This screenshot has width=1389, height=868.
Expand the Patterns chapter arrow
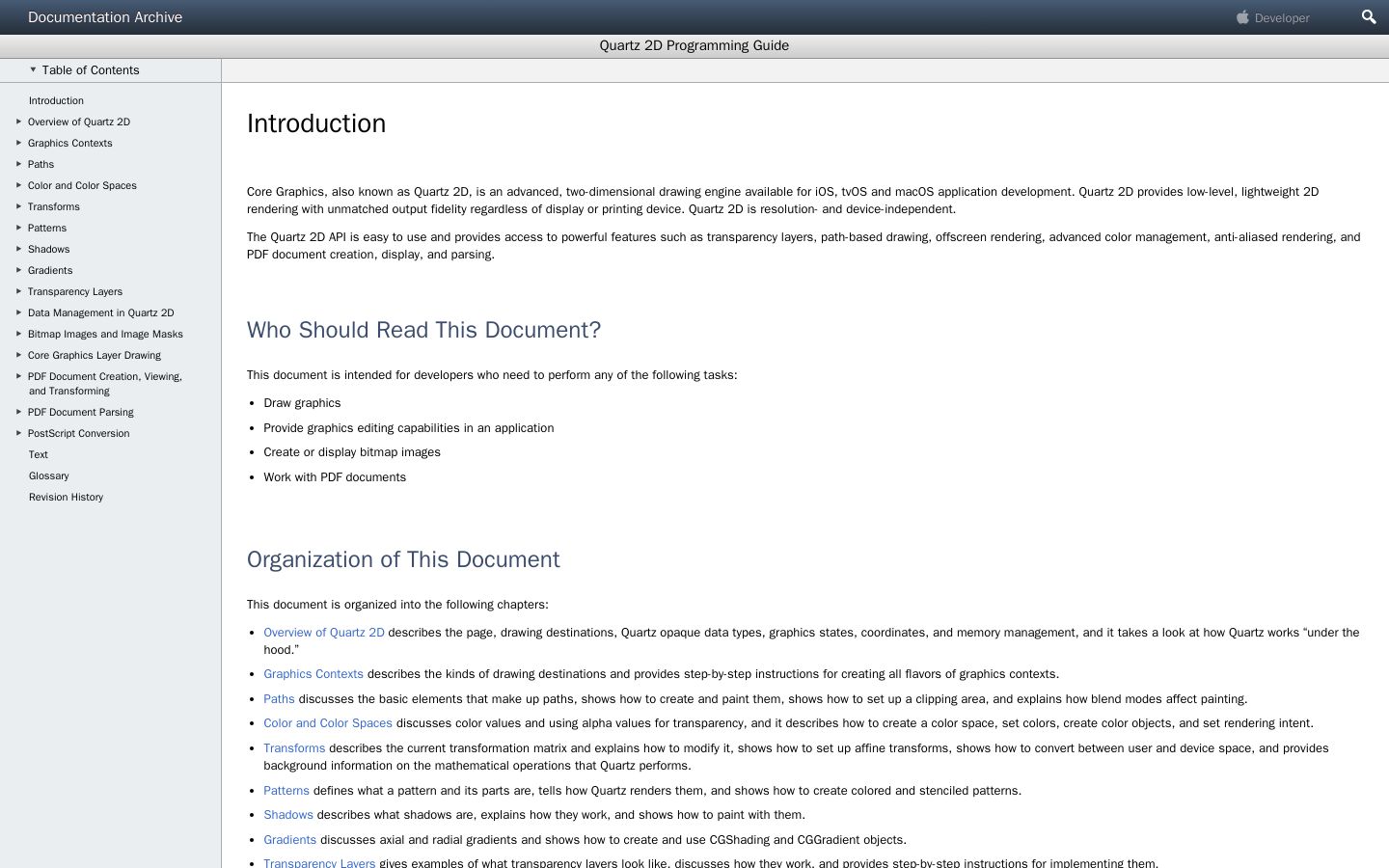18,228
